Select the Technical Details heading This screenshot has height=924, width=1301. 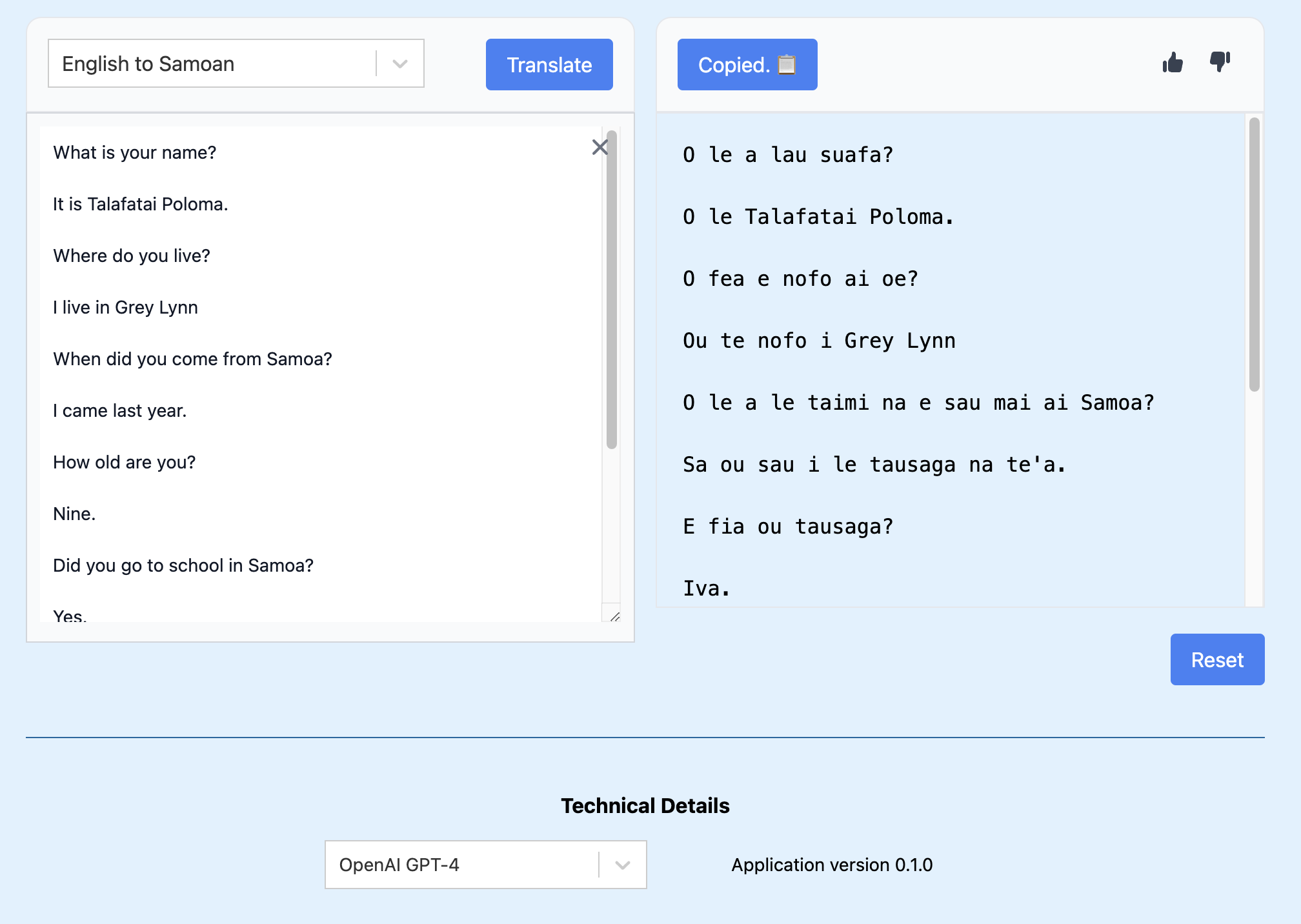tap(645, 805)
